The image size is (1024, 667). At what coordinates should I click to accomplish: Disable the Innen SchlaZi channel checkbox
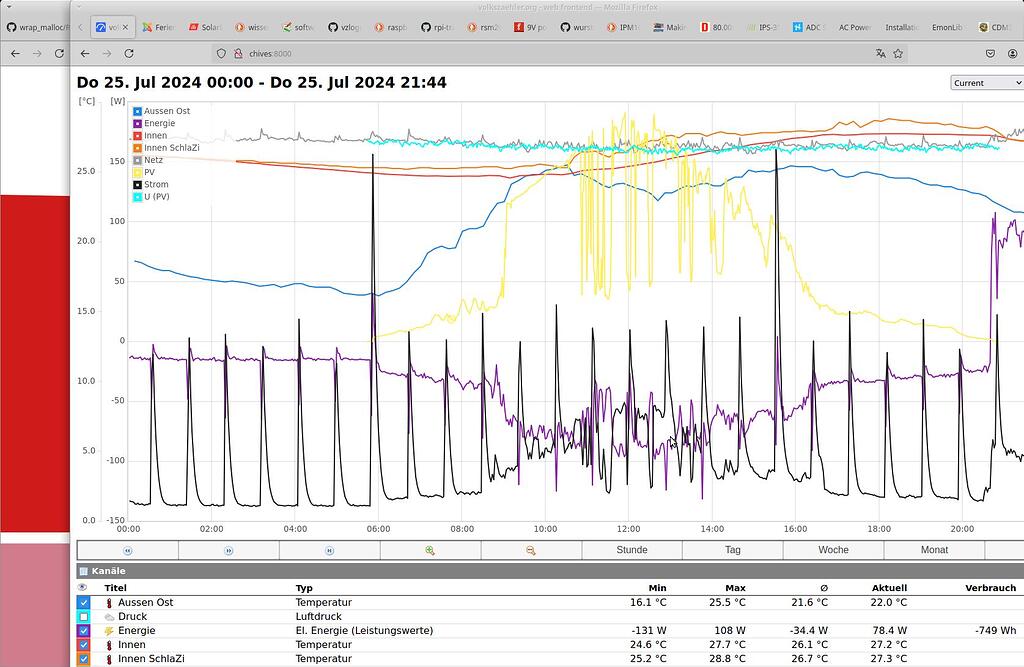click(84, 659)
